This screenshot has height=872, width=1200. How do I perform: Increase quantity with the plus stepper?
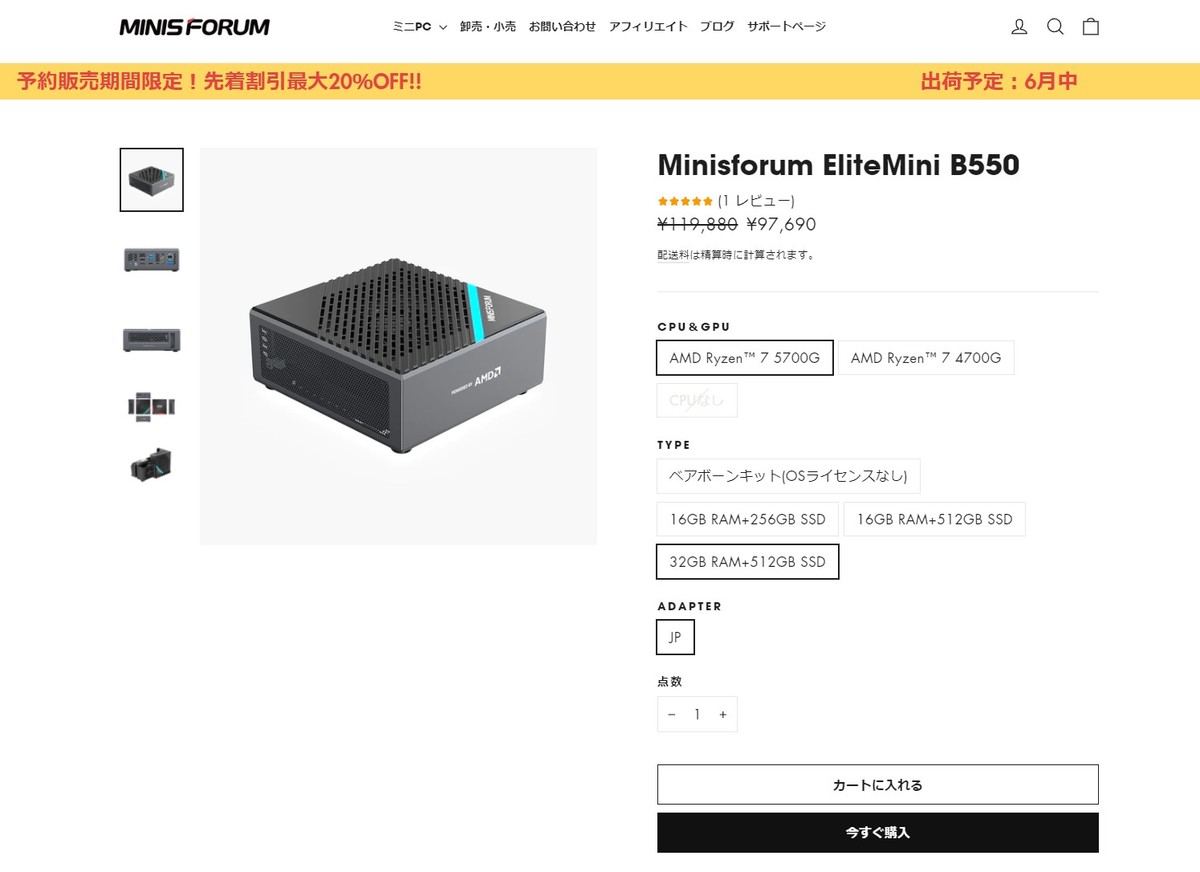(x=722, y=714)
